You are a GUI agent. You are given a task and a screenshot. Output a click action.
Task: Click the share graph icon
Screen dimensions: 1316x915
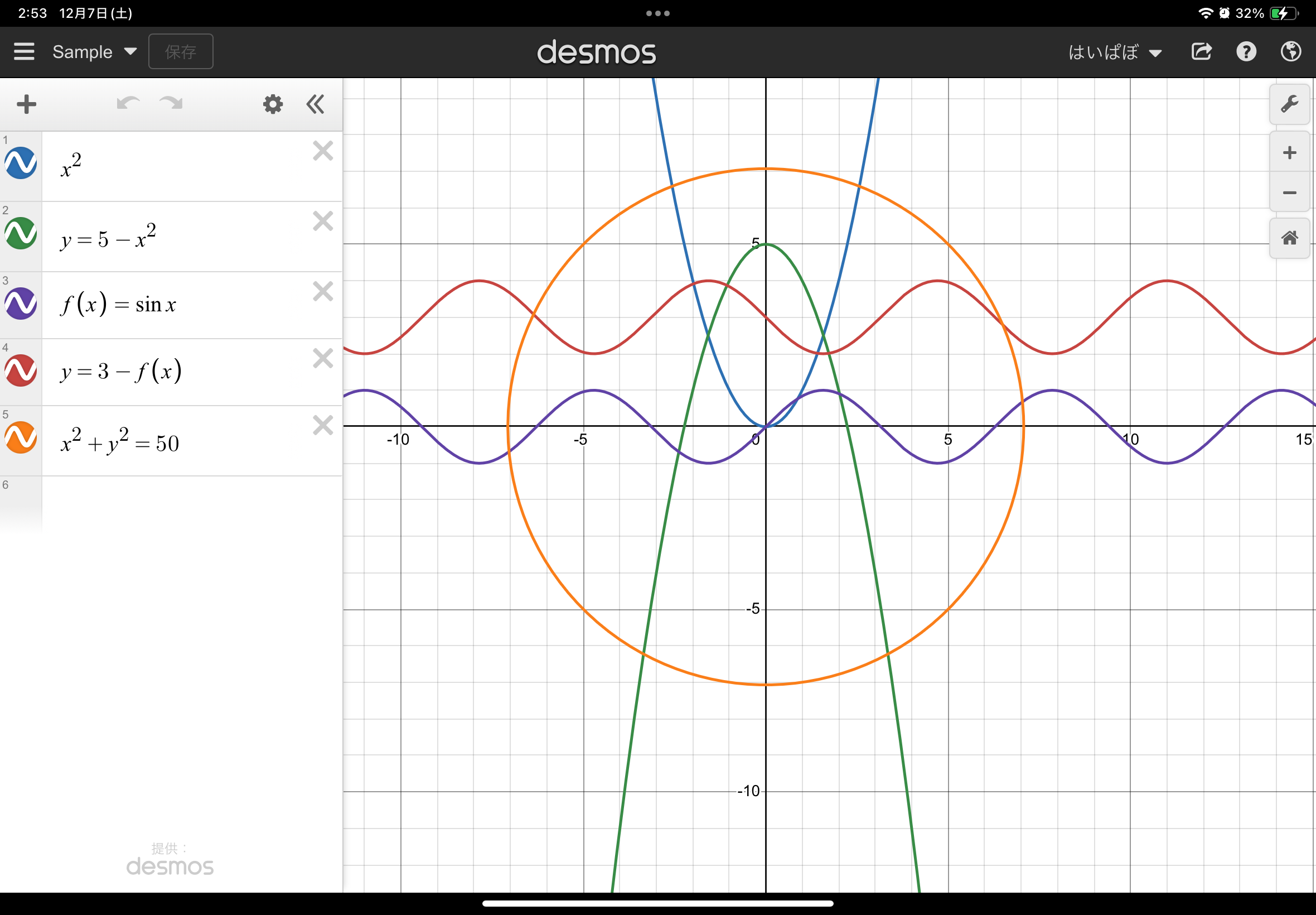(x=1202, y=51)
